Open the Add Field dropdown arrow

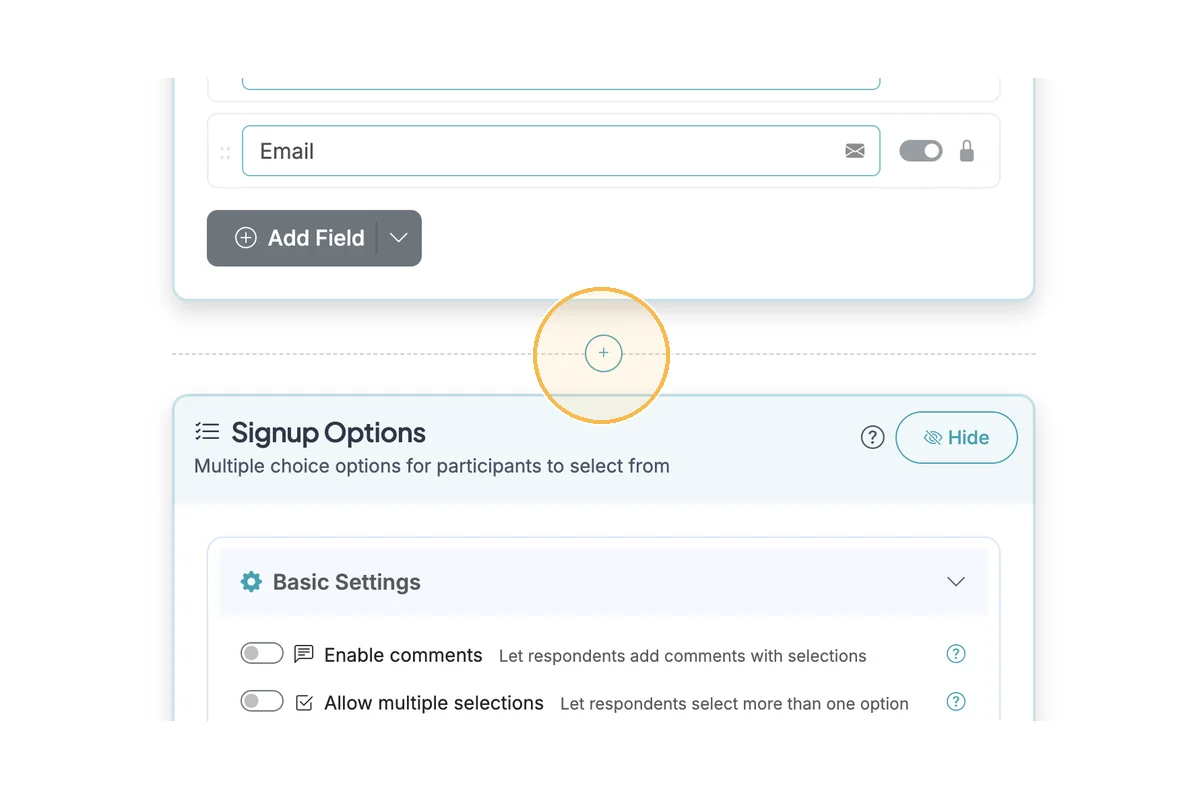[399, 238]
